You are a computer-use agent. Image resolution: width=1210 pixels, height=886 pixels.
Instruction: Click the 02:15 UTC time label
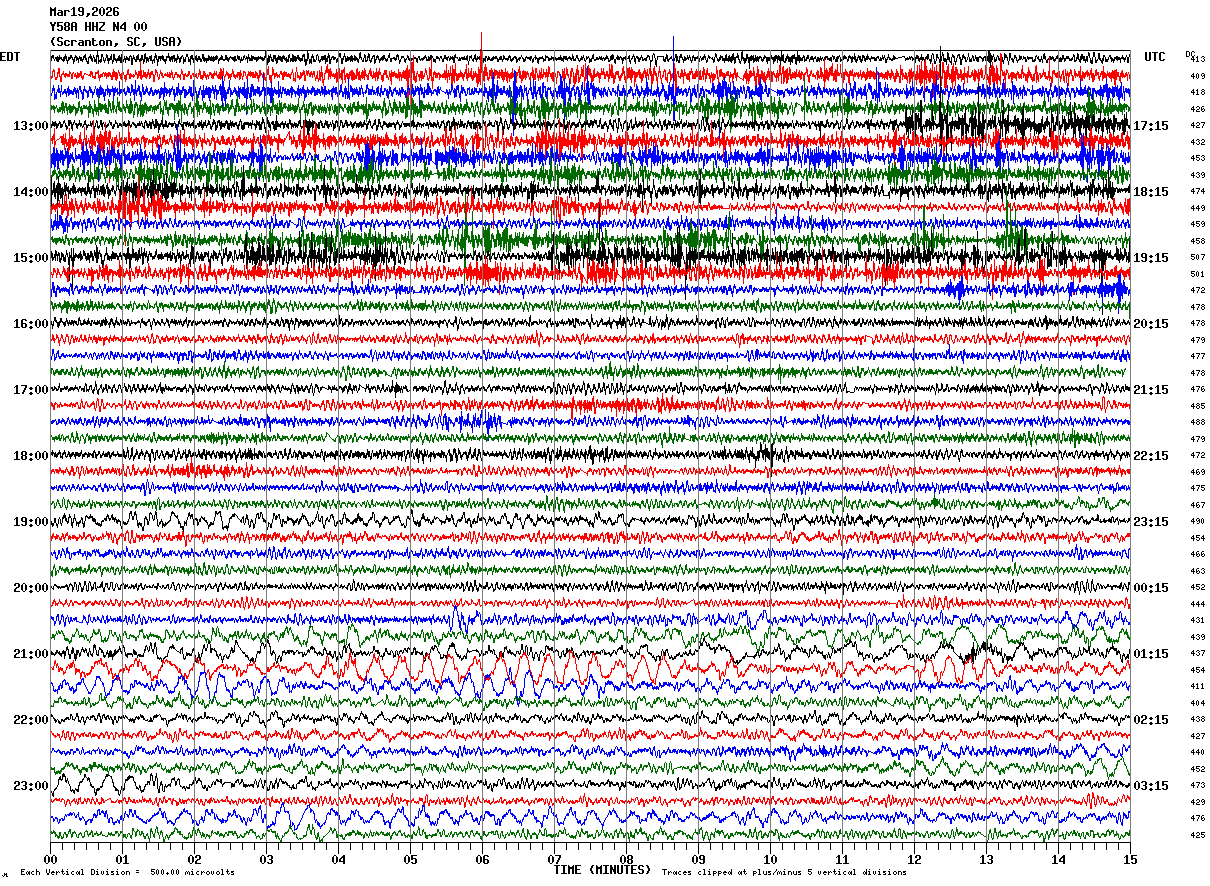[1151, 720]
